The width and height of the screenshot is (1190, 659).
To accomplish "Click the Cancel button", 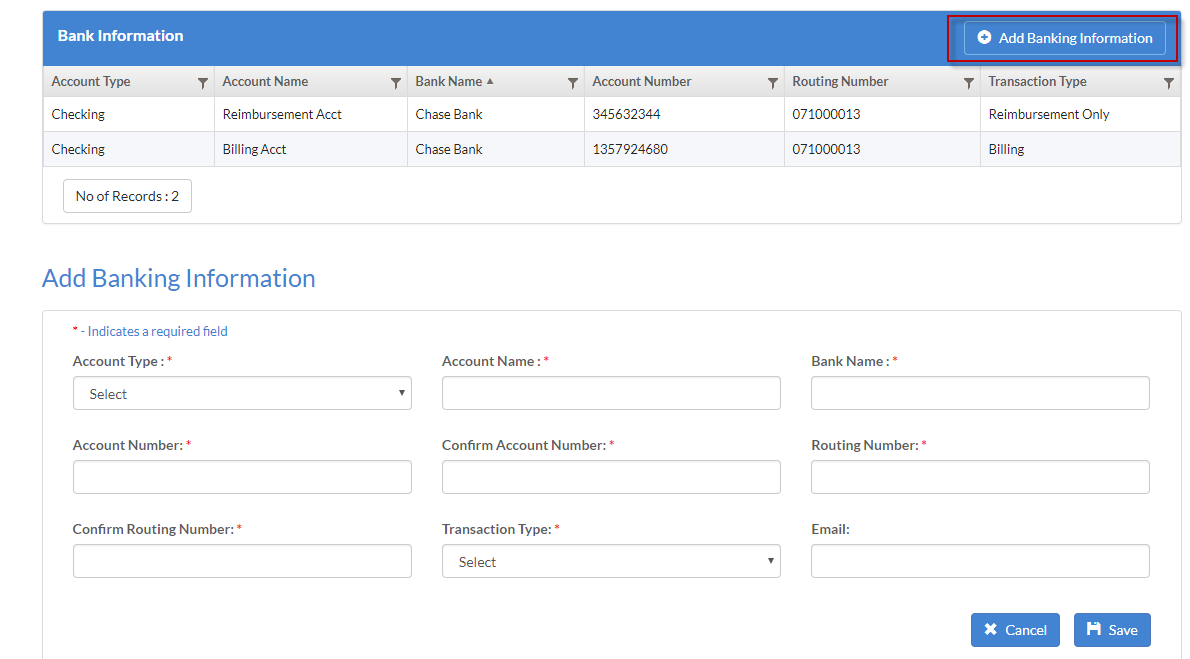I will 1015,630.
